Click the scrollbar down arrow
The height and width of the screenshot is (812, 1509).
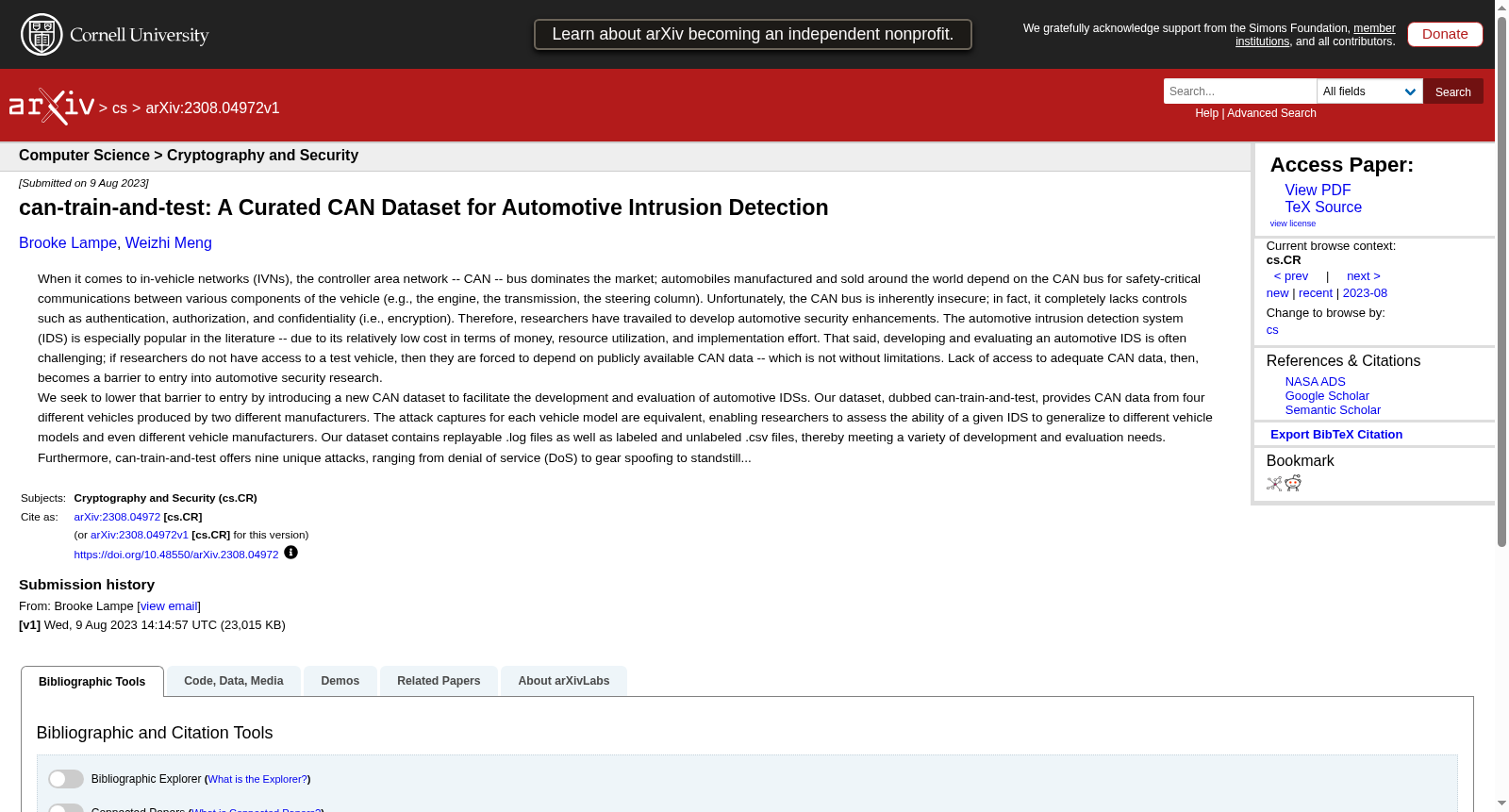click(1501, 804)
